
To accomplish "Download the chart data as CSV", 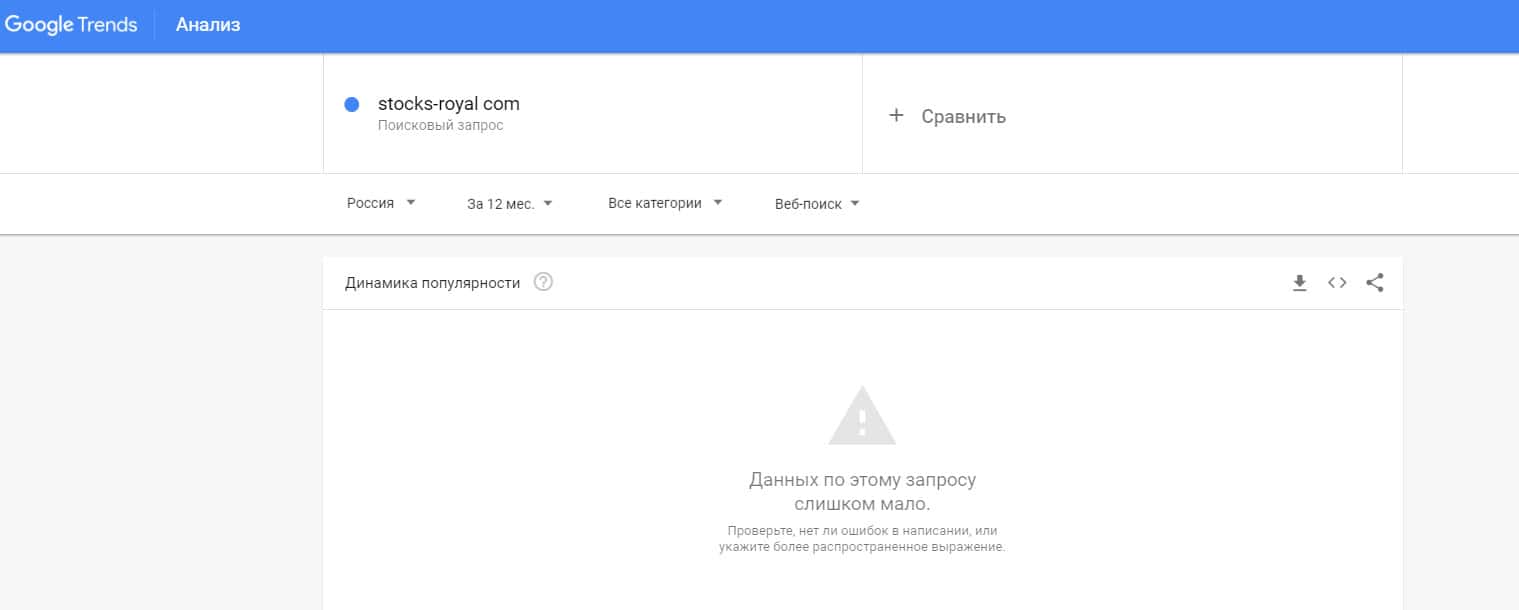I will click(x=1299, y=283).
